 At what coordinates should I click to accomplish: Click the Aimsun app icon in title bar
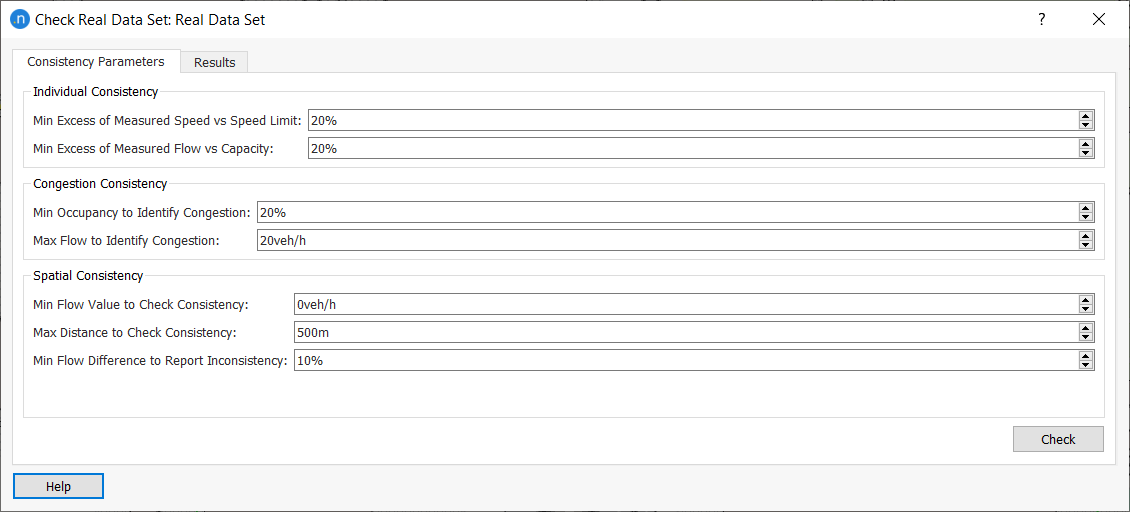click(19, 19)
